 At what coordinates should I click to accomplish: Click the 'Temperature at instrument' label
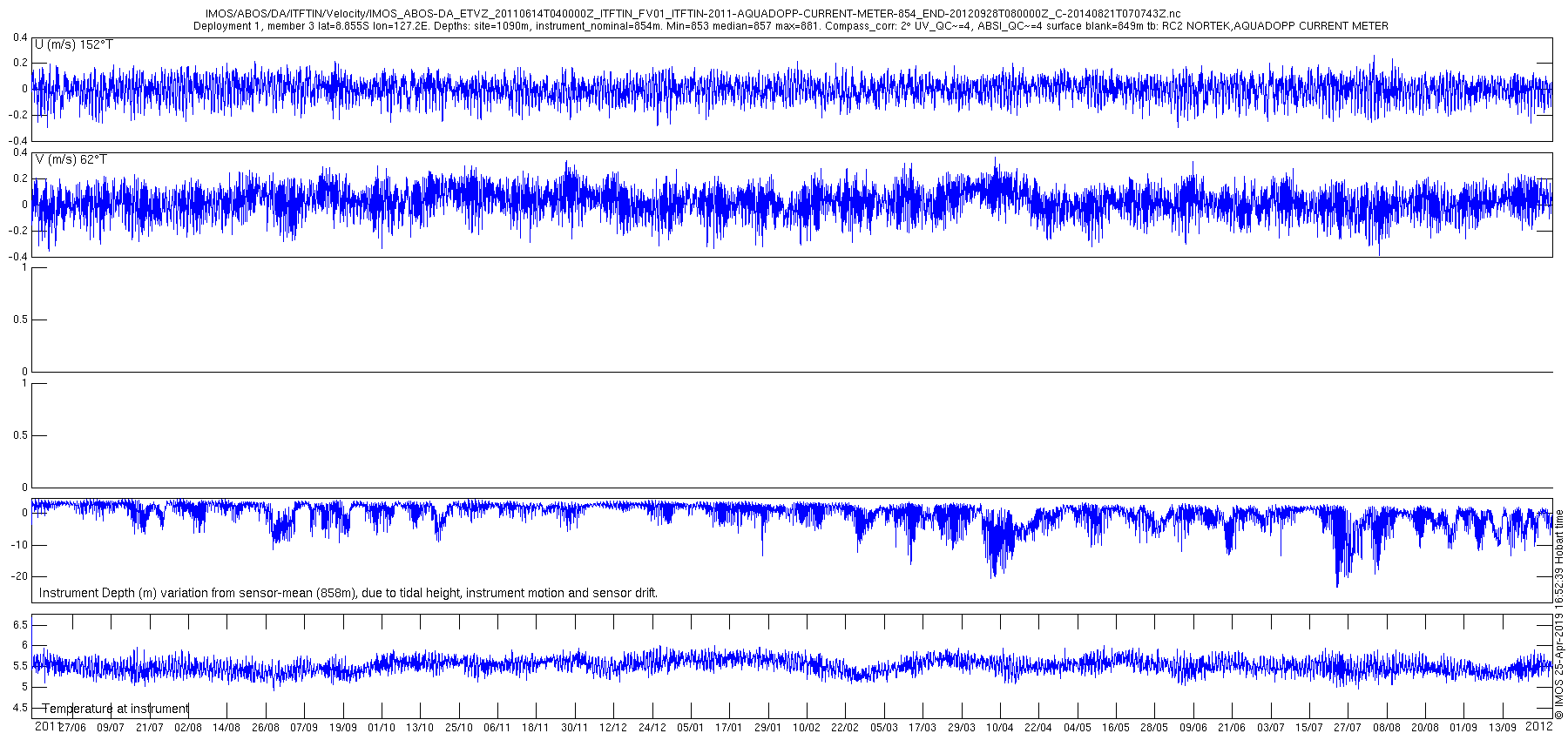click(x=116, y=709)
